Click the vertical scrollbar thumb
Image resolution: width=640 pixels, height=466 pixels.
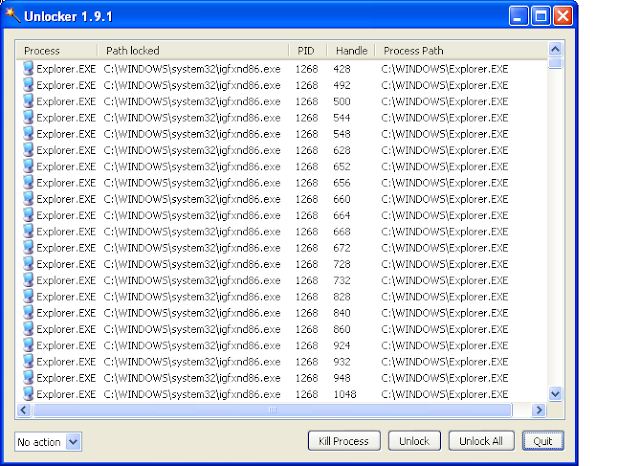click(x=555, y=63)
